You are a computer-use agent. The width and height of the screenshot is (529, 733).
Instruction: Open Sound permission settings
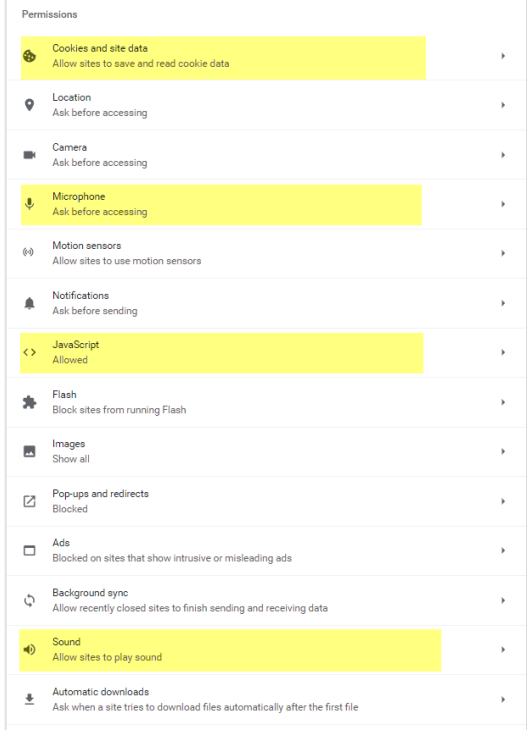click(266, 650)
